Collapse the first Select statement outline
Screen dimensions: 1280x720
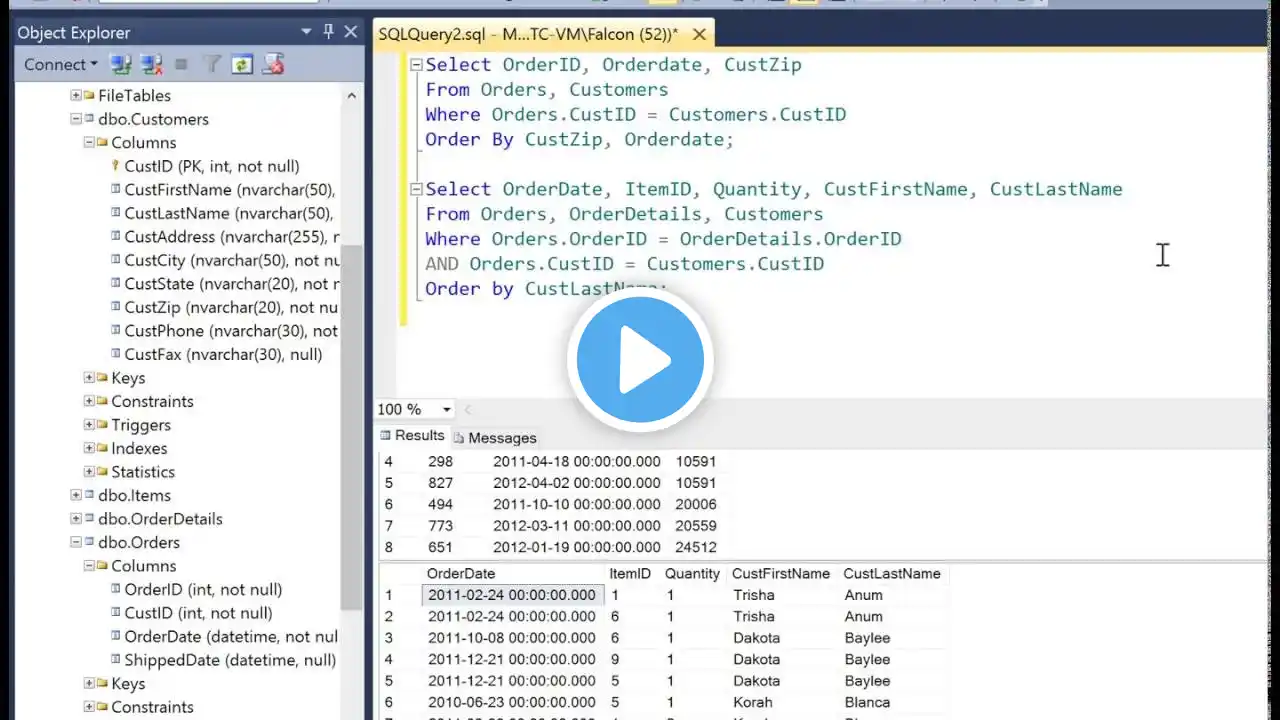[416, 65]
